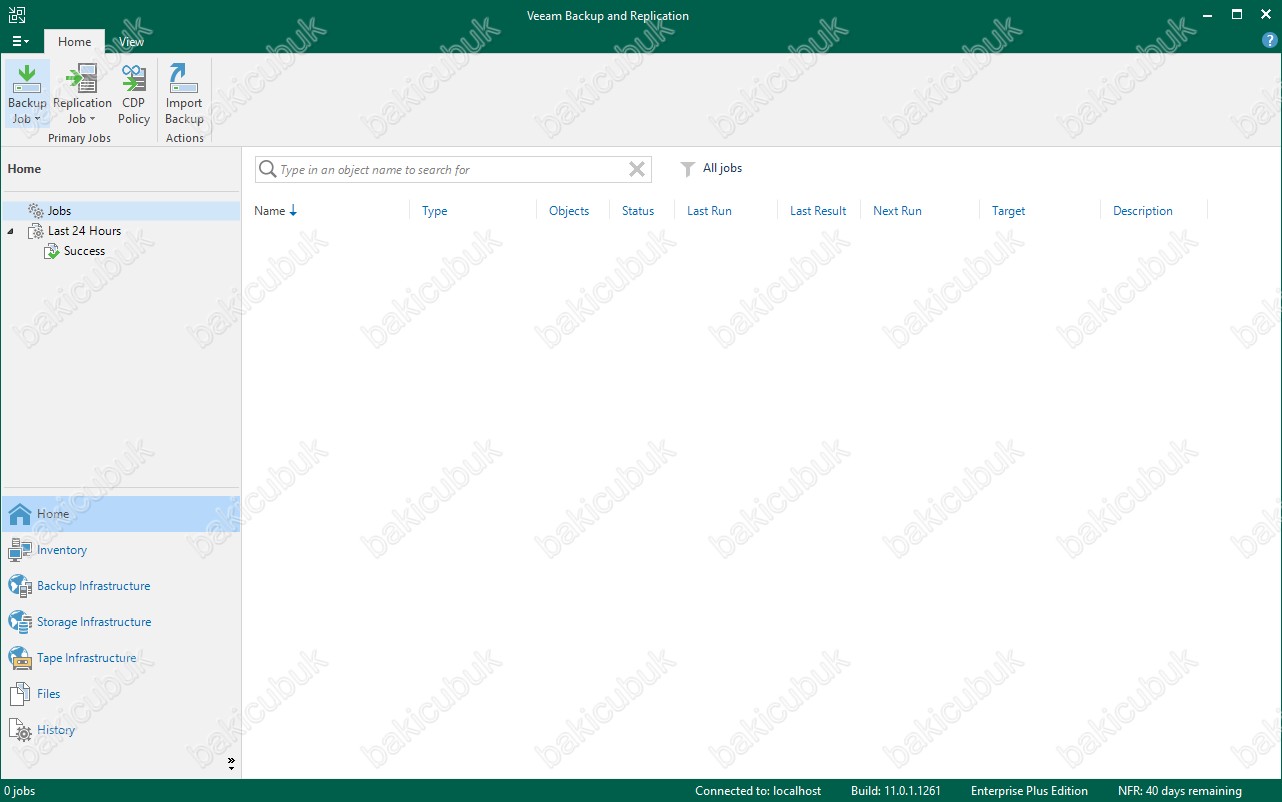Switch to the Home ribbon tab
Image resolution: width=1282 pixels, height=802 pixels.
(74, 42)
